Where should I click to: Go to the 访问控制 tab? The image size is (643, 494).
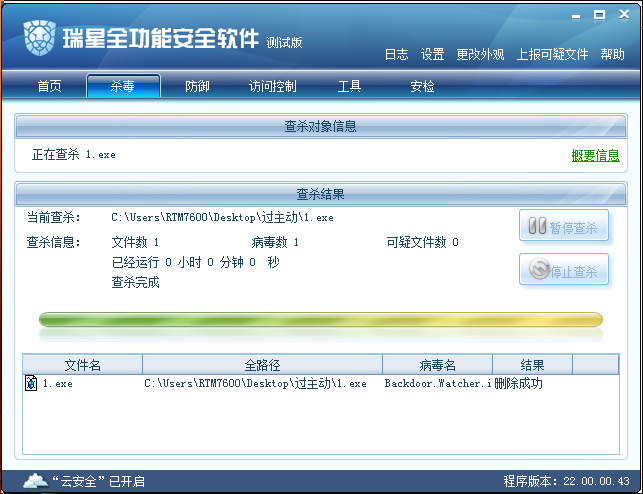[273, 86]
